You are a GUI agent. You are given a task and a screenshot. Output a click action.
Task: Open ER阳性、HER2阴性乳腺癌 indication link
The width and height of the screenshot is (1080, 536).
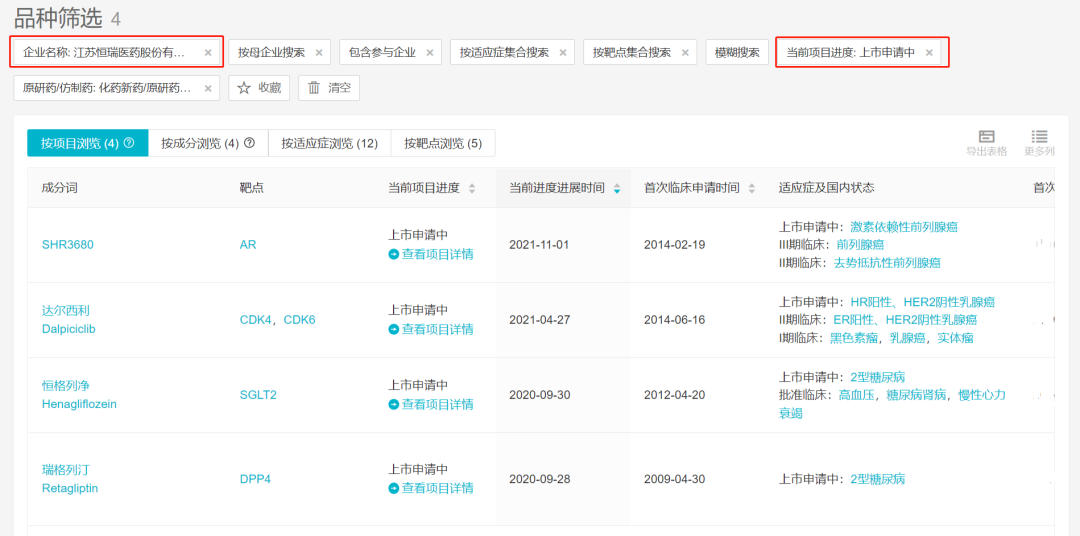click(905, 320)
